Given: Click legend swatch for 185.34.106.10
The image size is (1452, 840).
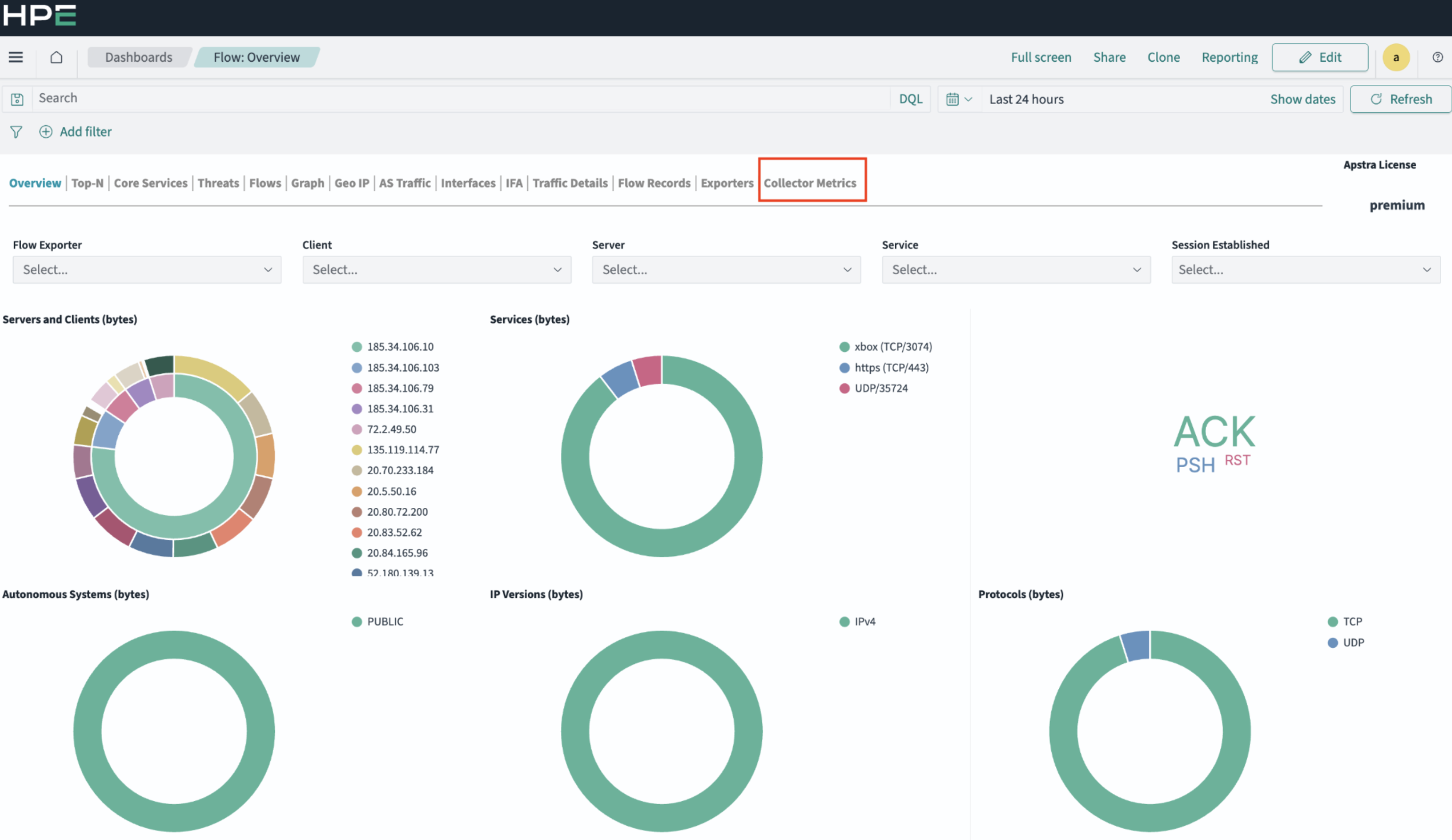Looking at the screenshot, I should pyautogui.click(x=357, y=347).
